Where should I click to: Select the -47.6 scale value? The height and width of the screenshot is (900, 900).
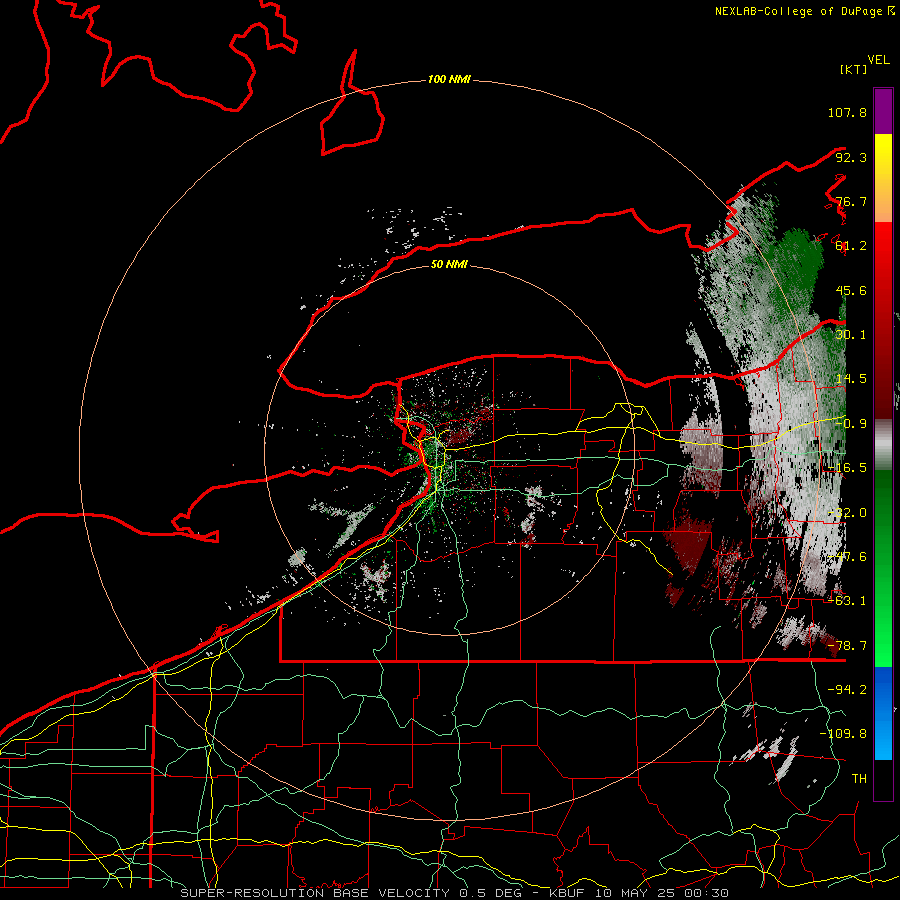point(847,557)
